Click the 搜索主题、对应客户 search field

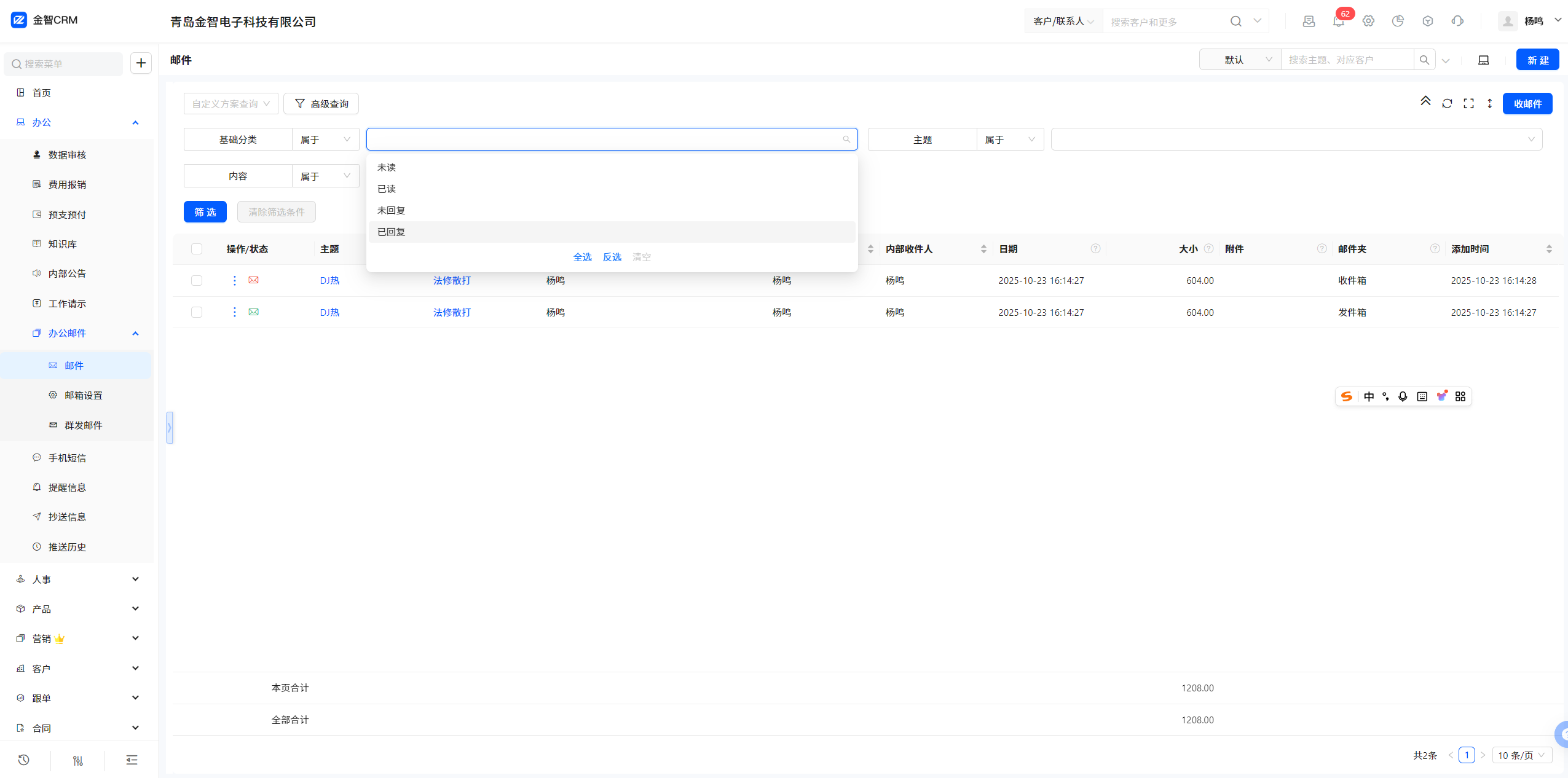coord(1346,60)
